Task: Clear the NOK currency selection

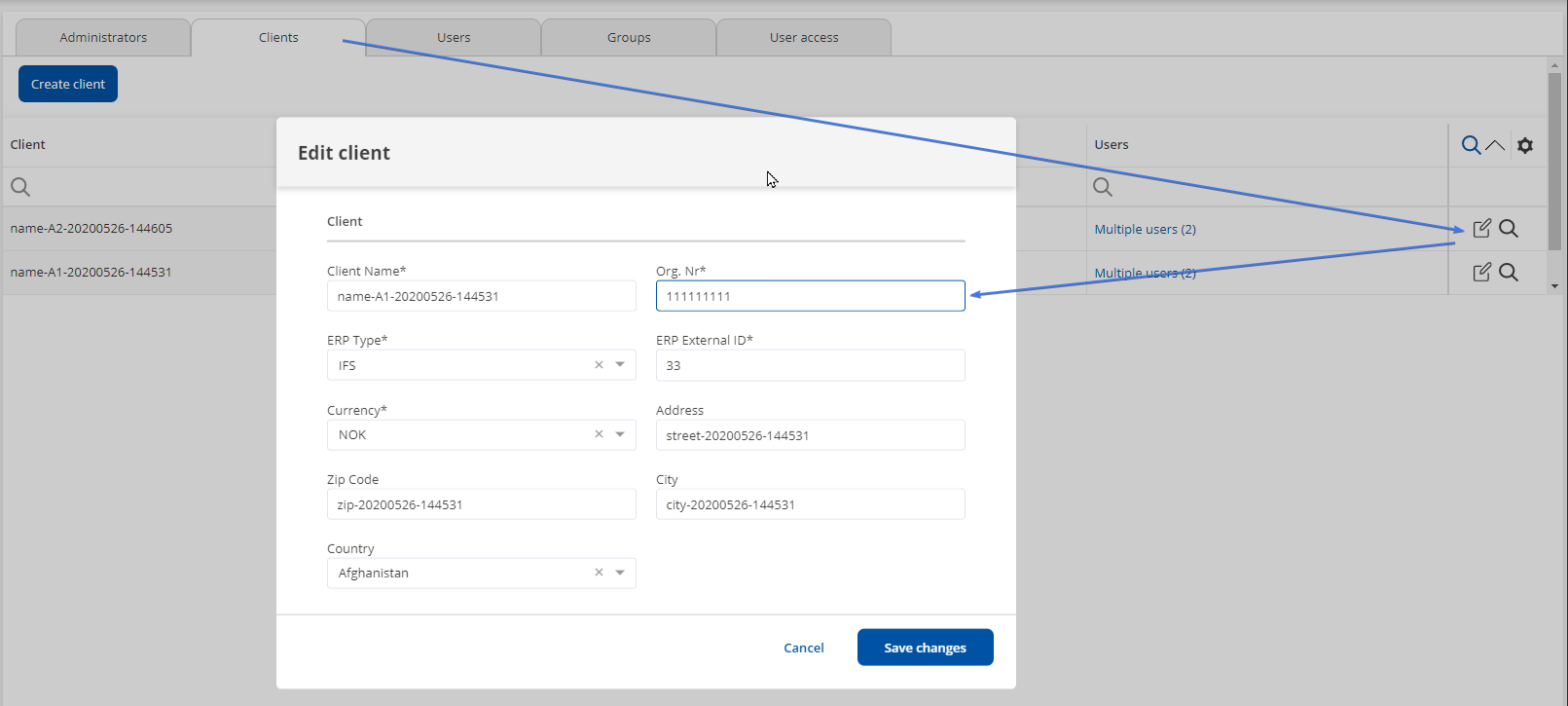Action: point(599,434)
